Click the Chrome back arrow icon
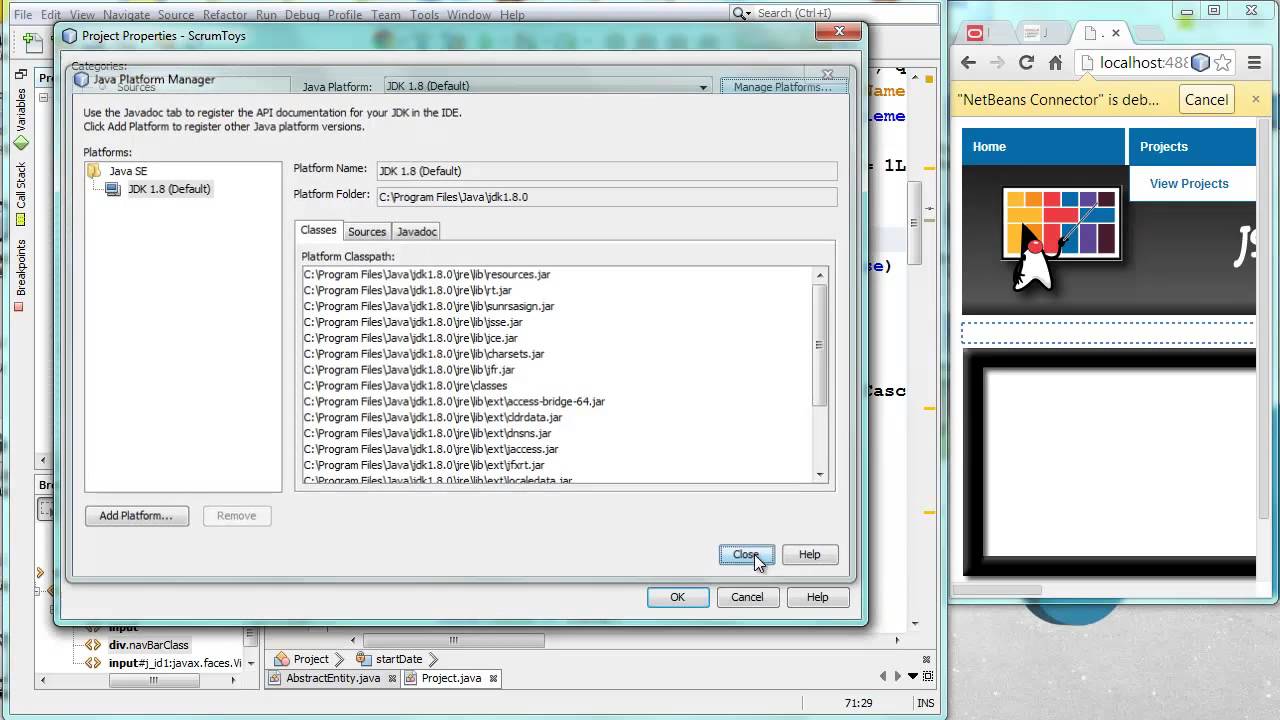This screenshot has height=720, width=1280. 968,62
